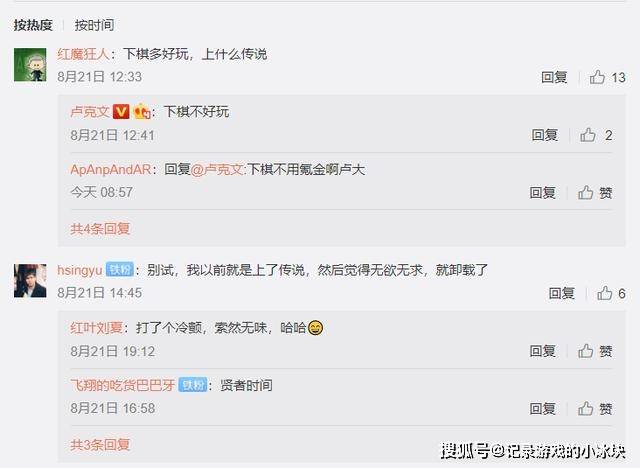The width and height of the screenshot is (640, 468).
Task: Open the @卢克文 mention link
Action: (217, 169)
